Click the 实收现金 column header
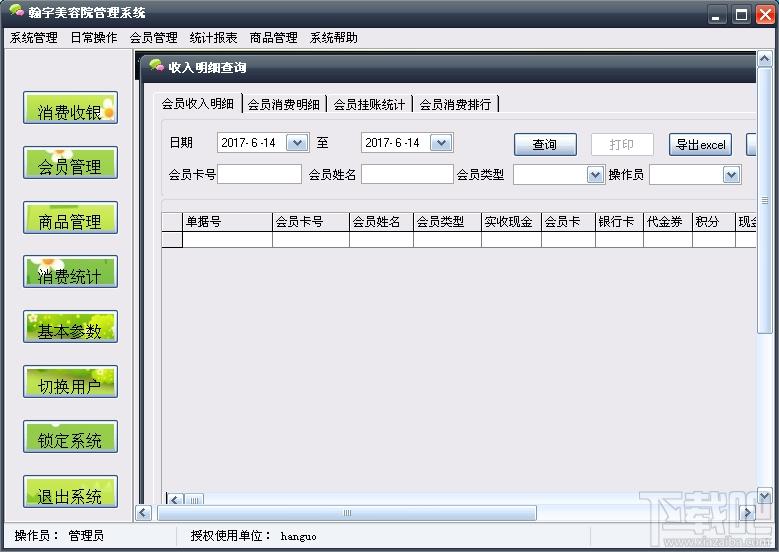This screenshot has width=779, height=552. pos(511,222)
